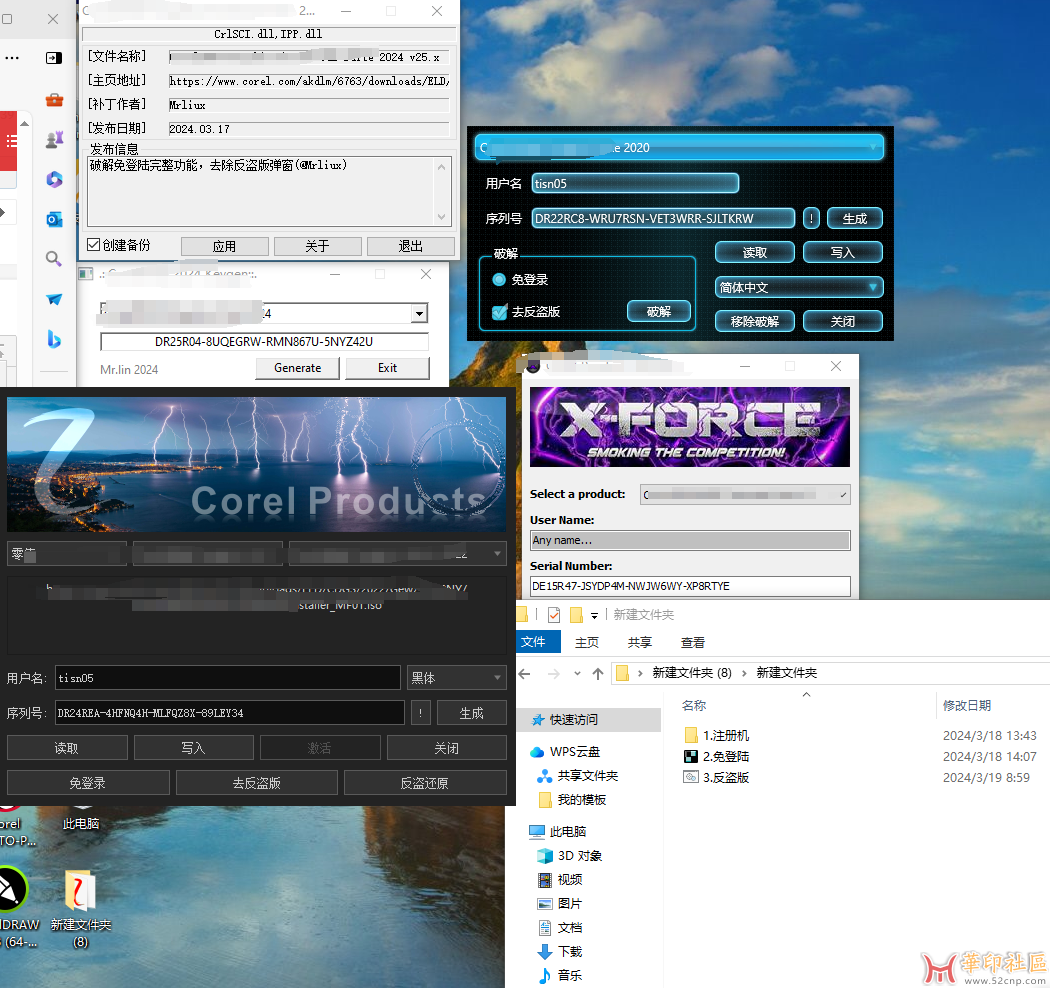The image size is (1050, 988).
Task: Select the 3.反盗版 file icon
Action: tap(691, 777)
